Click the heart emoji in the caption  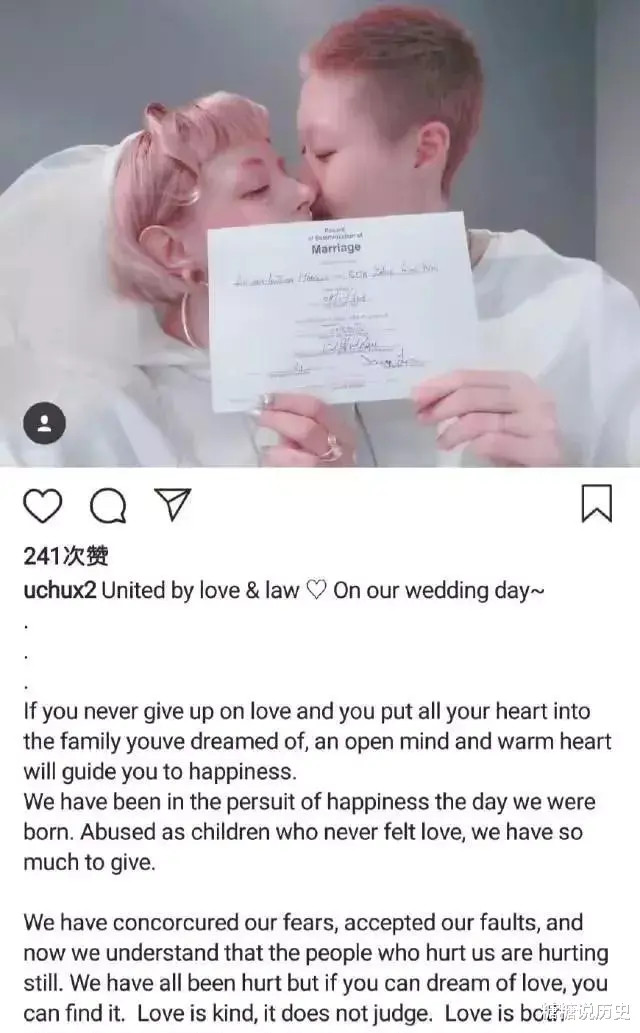[316, 590]
